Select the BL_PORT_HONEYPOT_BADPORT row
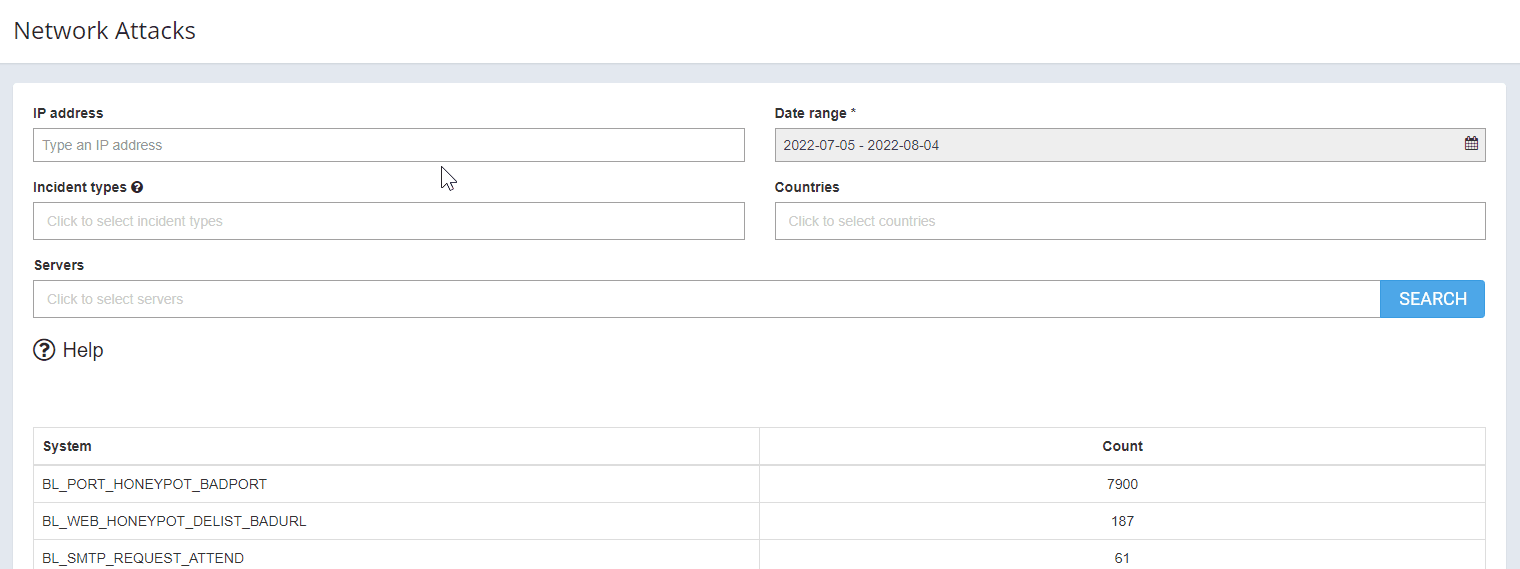This screenshot has height=569, width=1520. point(155,484)
